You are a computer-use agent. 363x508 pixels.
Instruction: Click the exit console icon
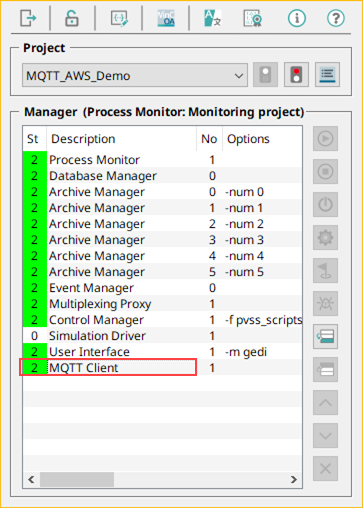pyautogui.click(x=28, y=18)
